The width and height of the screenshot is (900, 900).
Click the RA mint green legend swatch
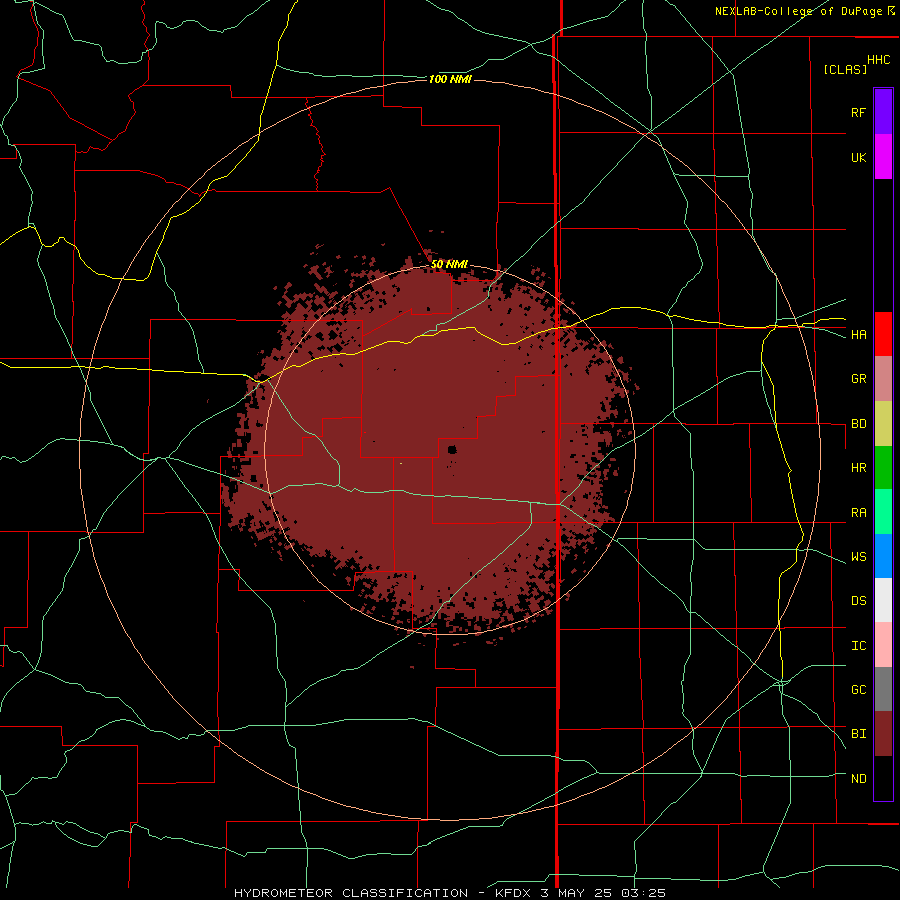883,512
